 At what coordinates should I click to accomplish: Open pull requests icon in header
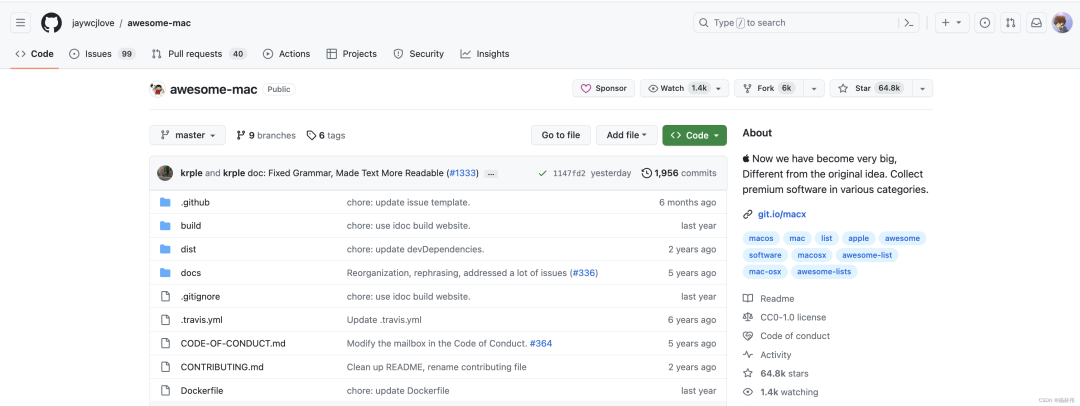coord(1011,23)
